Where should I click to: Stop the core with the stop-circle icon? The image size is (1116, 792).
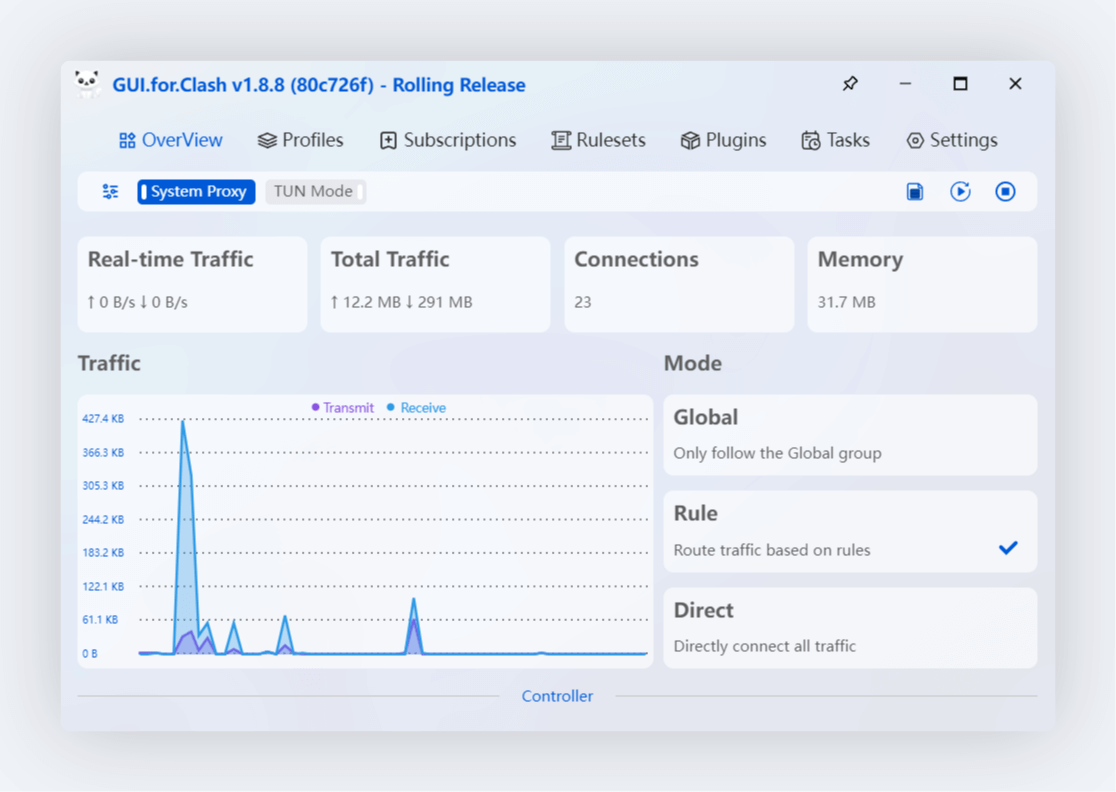tap(1005, 191)
